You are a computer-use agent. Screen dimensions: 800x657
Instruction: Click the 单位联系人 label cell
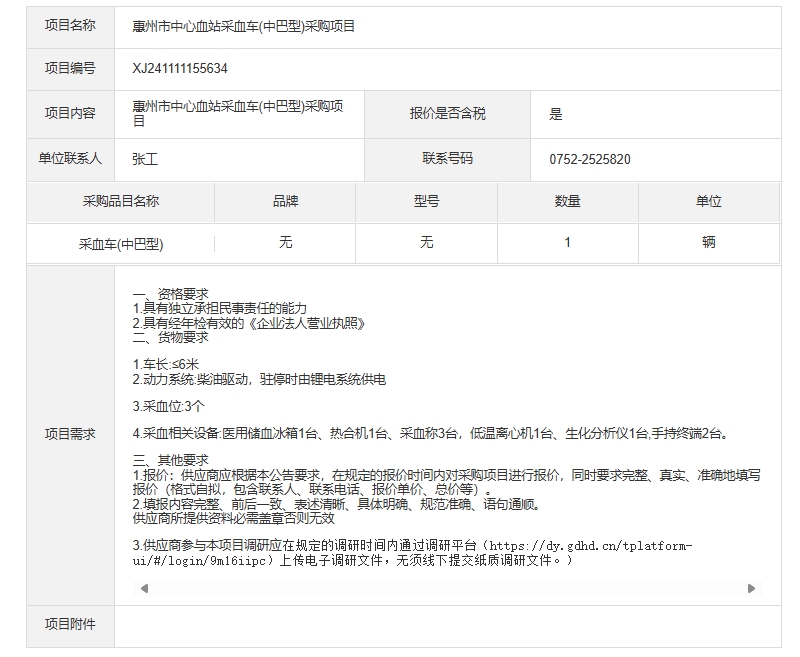coord(70,159)
